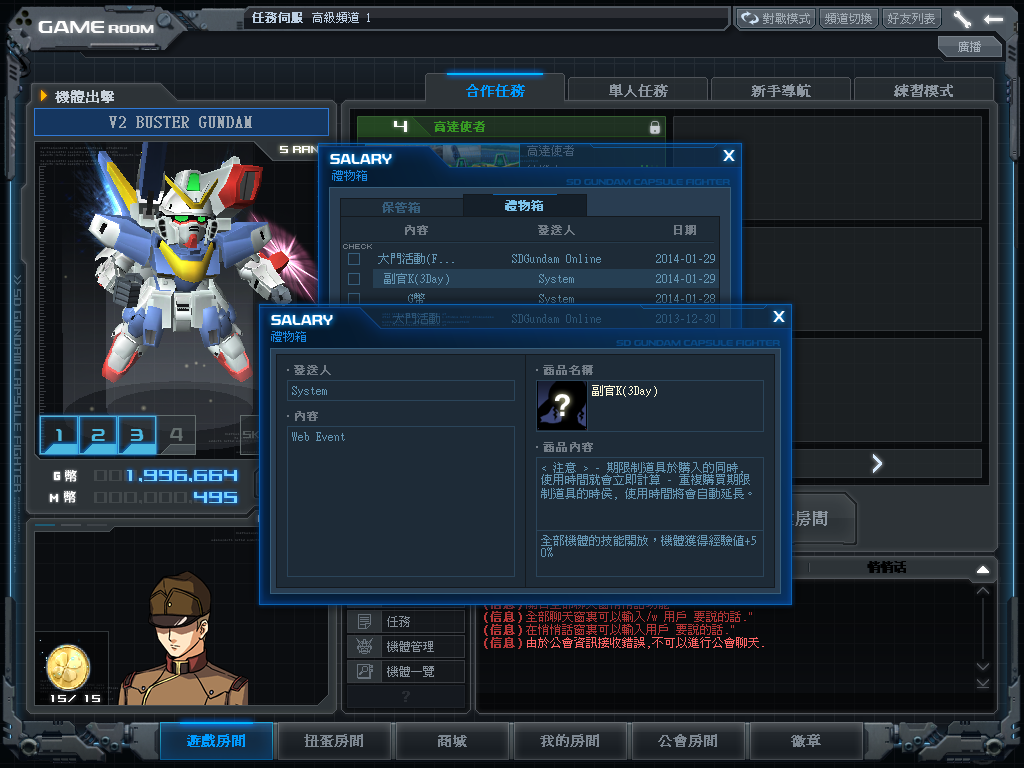The width and height of the screenshot is (1024, 768).
Task: Click the 機體管理 button
Action: (406, 647)
